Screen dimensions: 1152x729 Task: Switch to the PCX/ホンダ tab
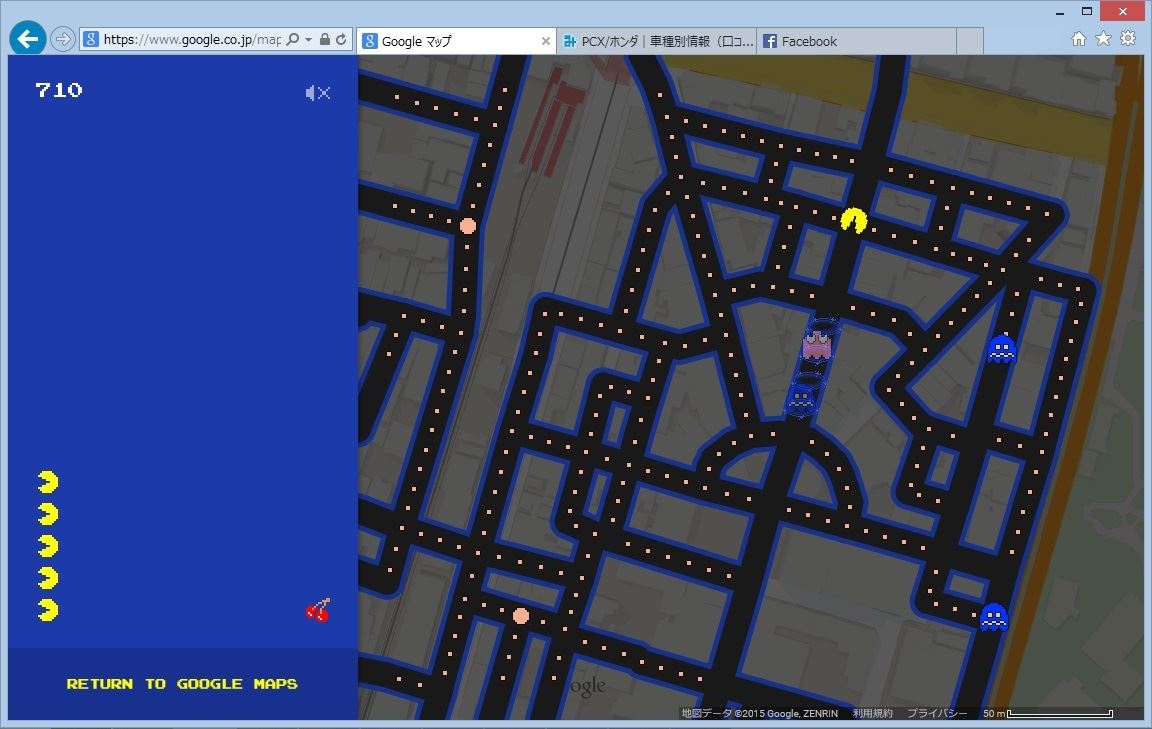click(657, 41)
